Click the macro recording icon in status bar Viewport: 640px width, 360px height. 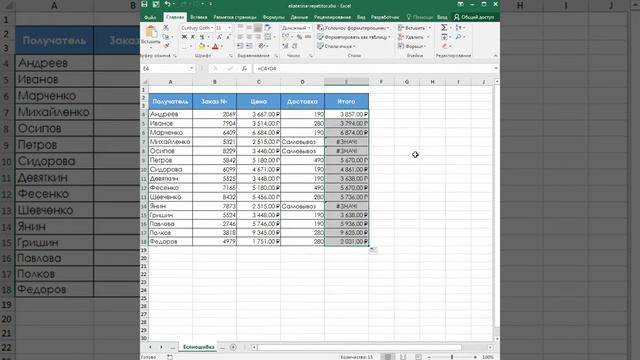coord(170,357)
